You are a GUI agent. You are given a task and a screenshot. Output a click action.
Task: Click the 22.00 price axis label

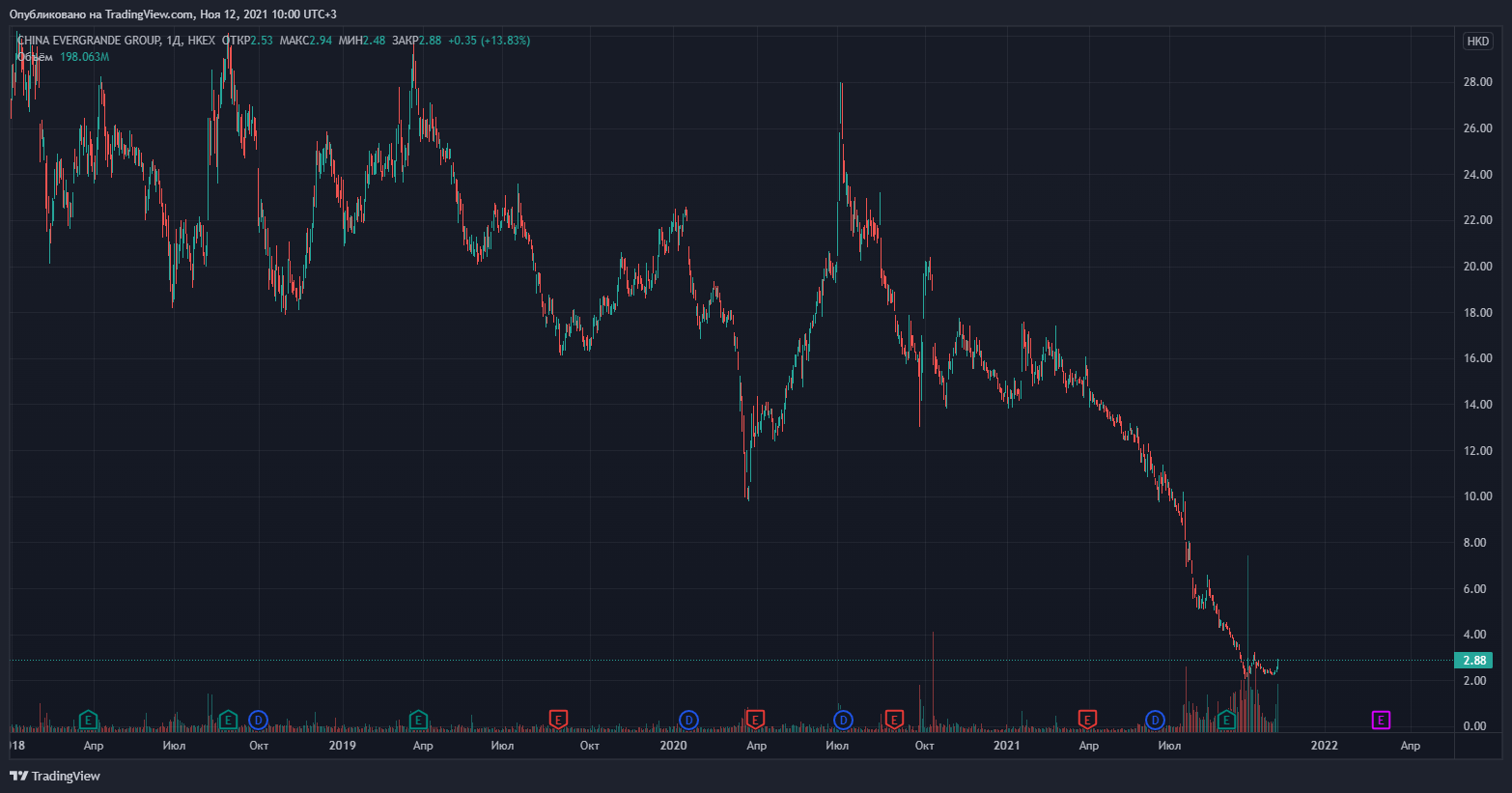coord(1477,220)
